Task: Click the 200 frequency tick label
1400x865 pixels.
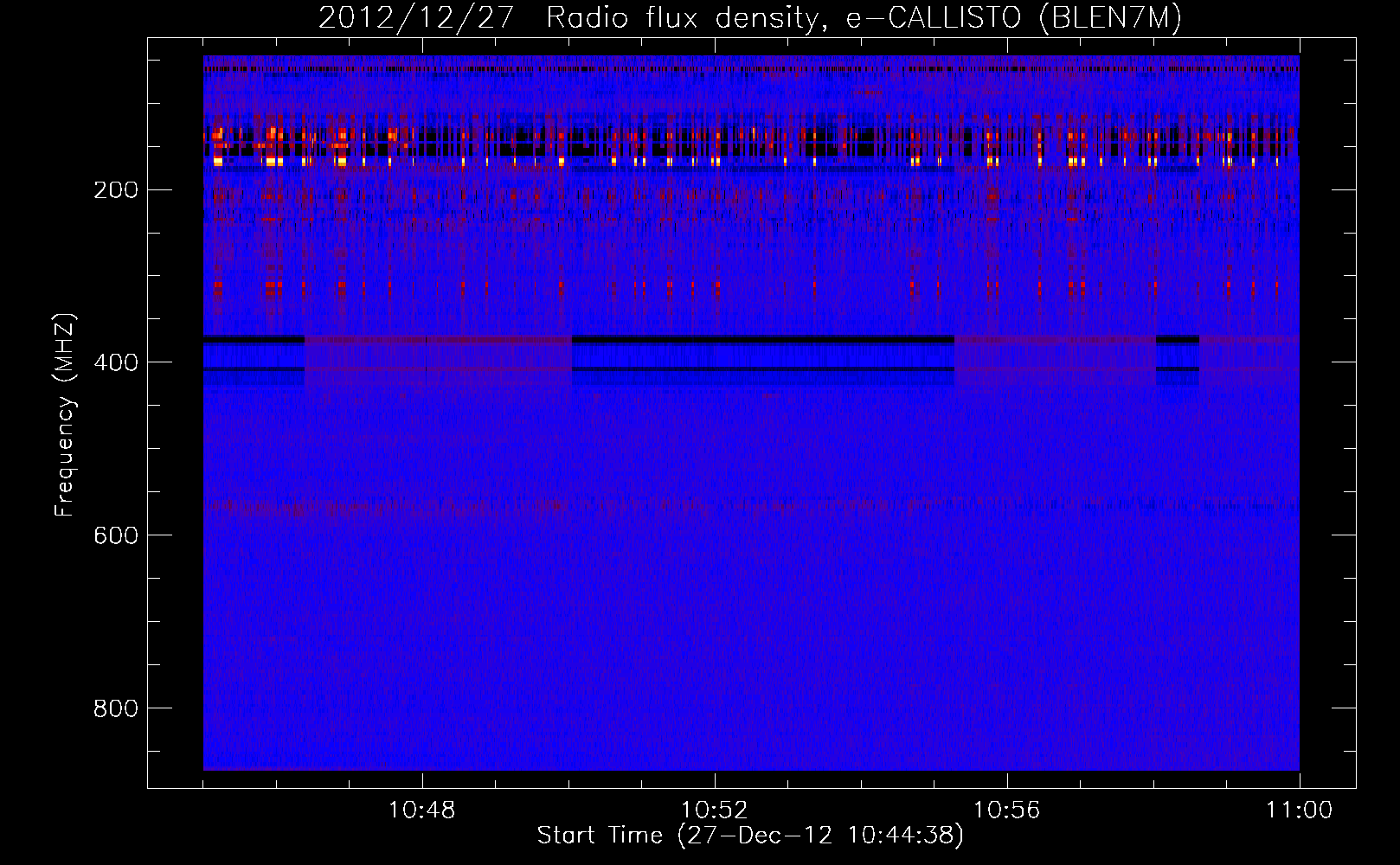Action: coord(116,190)
